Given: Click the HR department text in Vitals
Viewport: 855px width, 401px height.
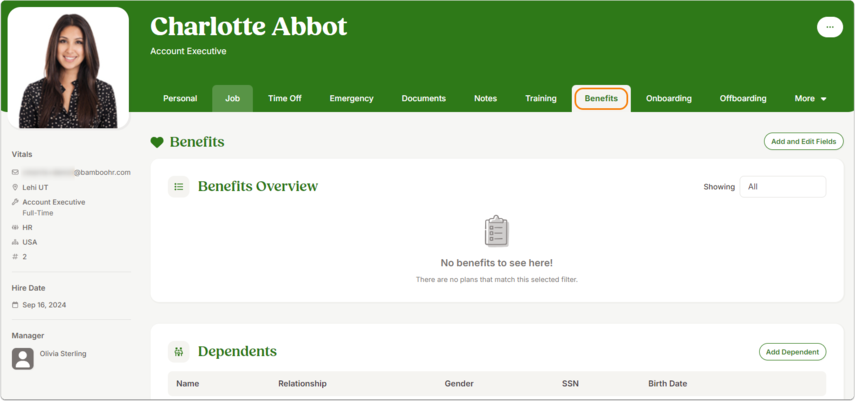Looking at the screenshot, I should click(x=27, y=228).
